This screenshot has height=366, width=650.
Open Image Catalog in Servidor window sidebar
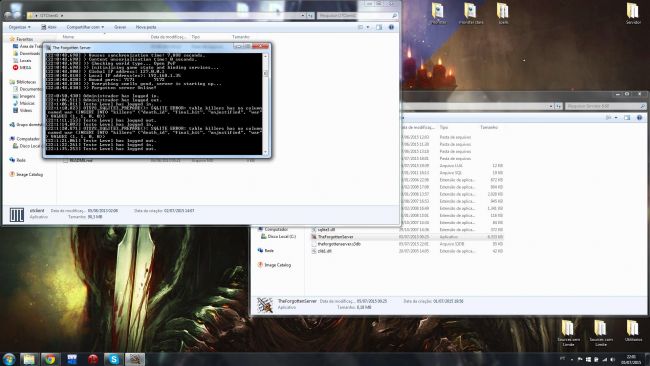point(274,265)
